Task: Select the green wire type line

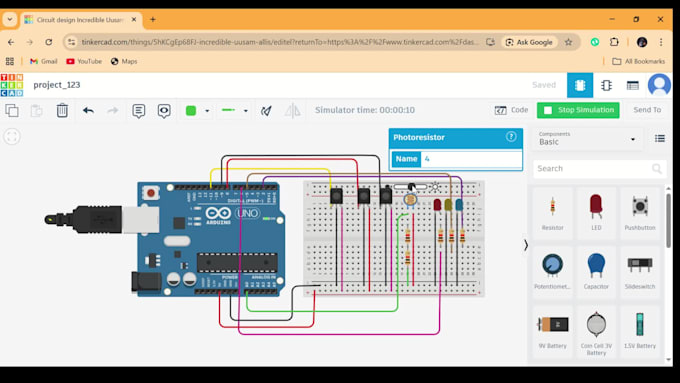Action: (228, 110)
